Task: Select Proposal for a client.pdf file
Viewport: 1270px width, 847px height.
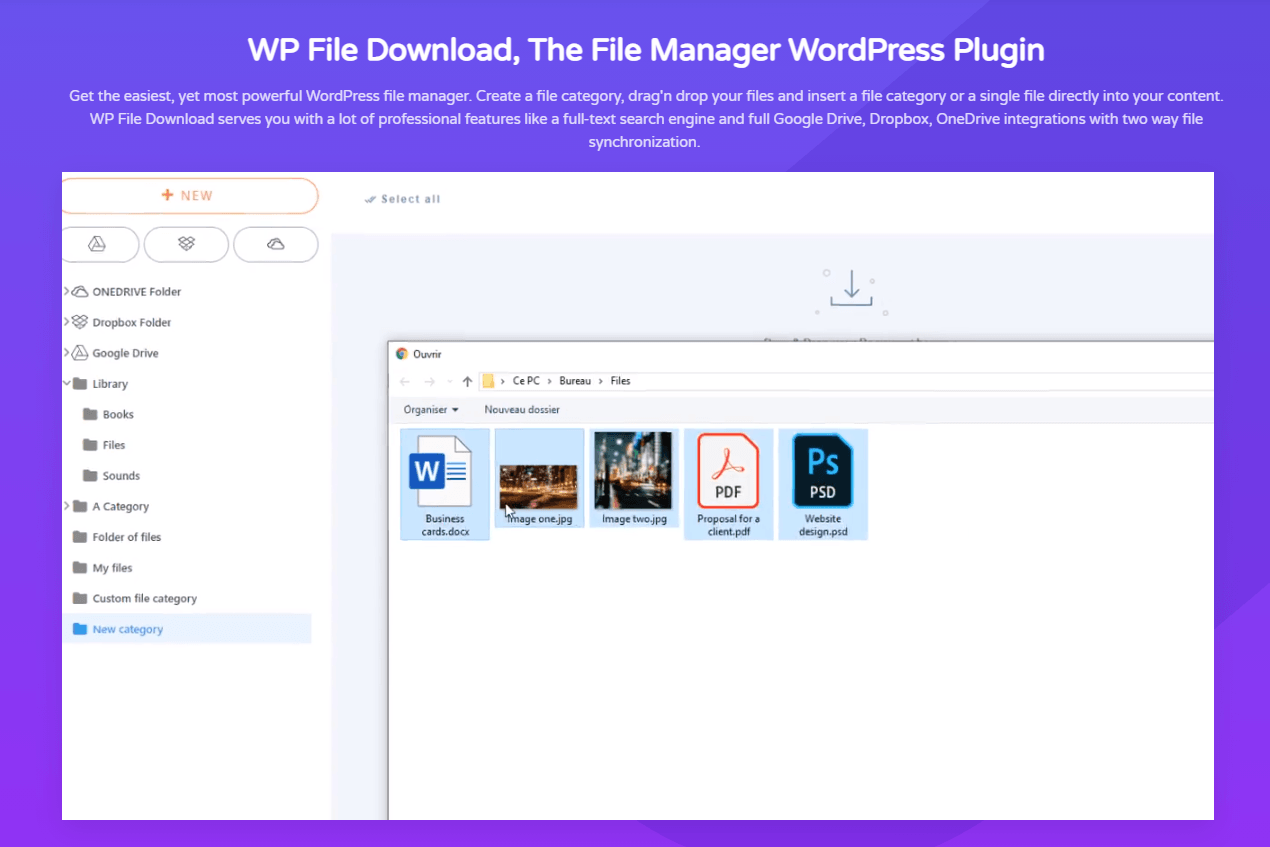Action: [728, 484]
